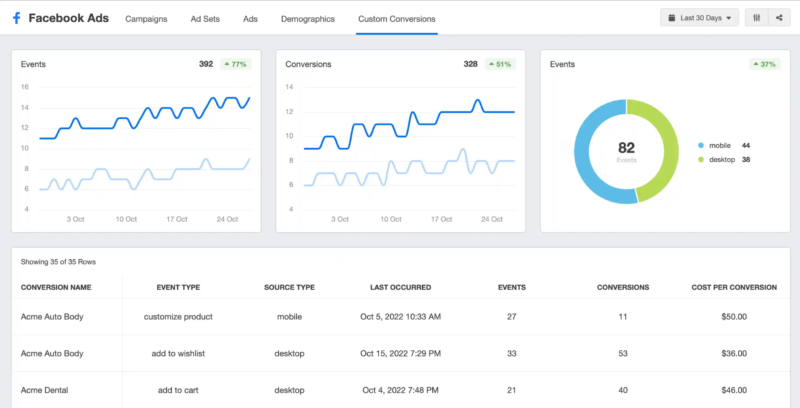Click 'add to cart' event type cell
Viewport: 800px width, 408px height.
tap(178, 390)
